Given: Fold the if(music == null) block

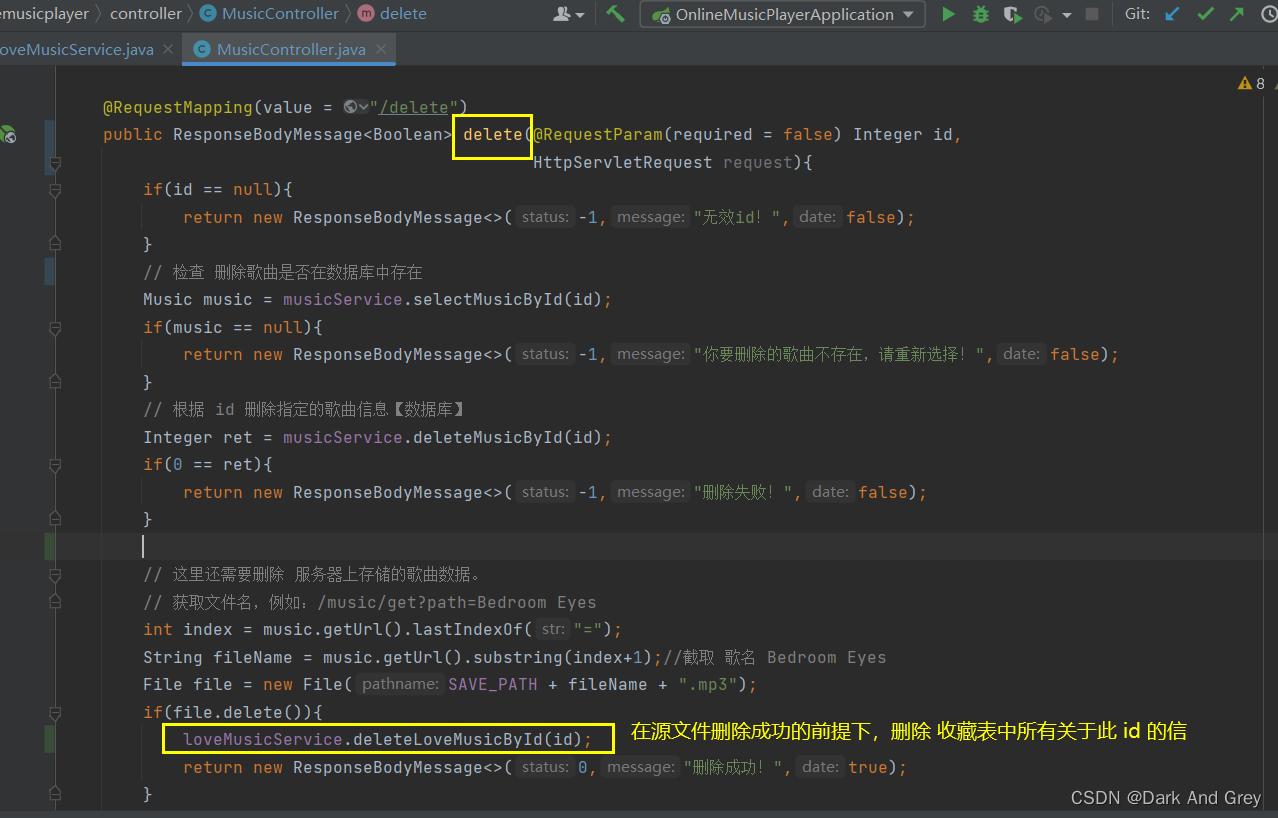Looking at the screenshot, I should click(55, 328).
